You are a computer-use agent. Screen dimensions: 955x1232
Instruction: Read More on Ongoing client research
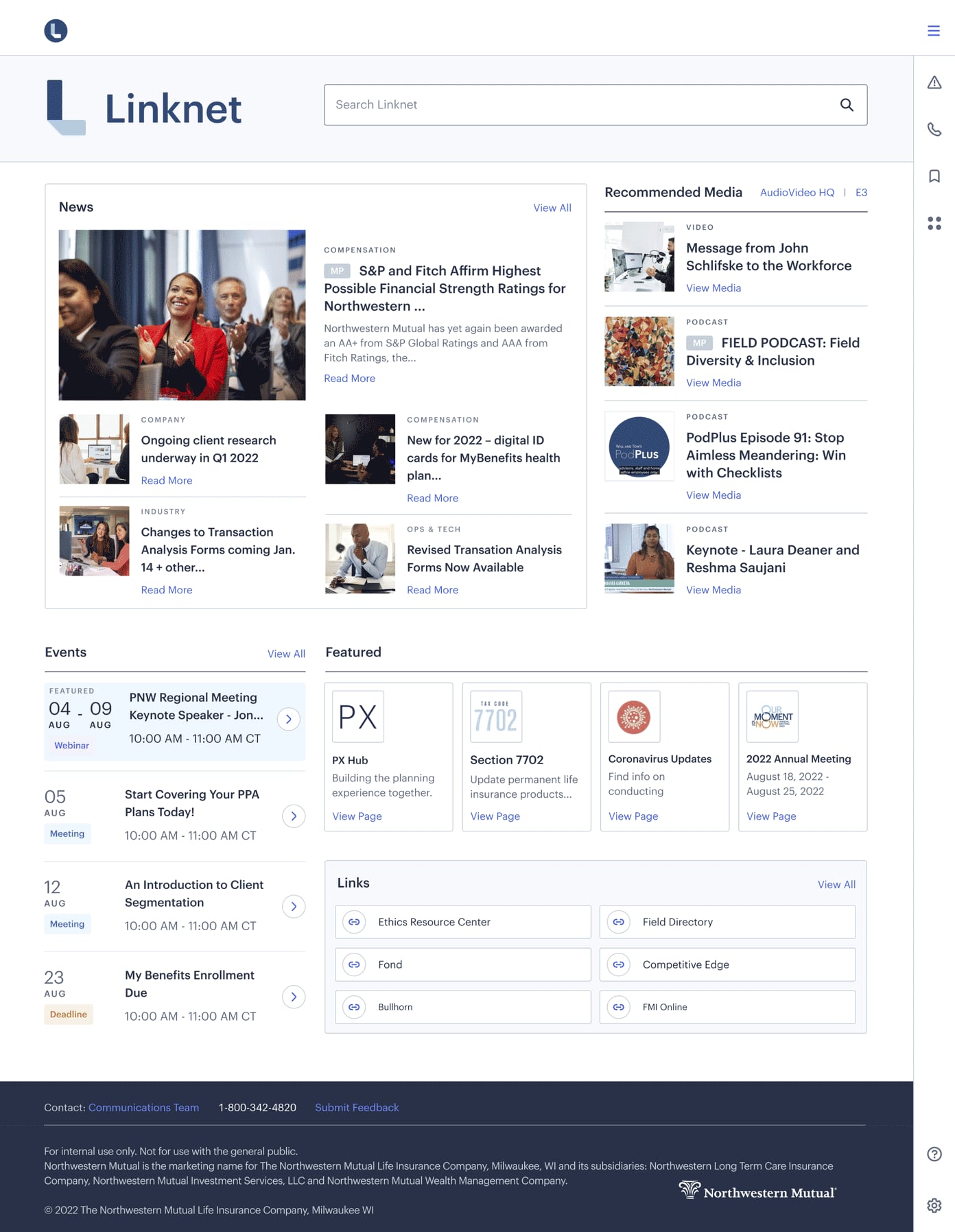[x=167, y=481]
